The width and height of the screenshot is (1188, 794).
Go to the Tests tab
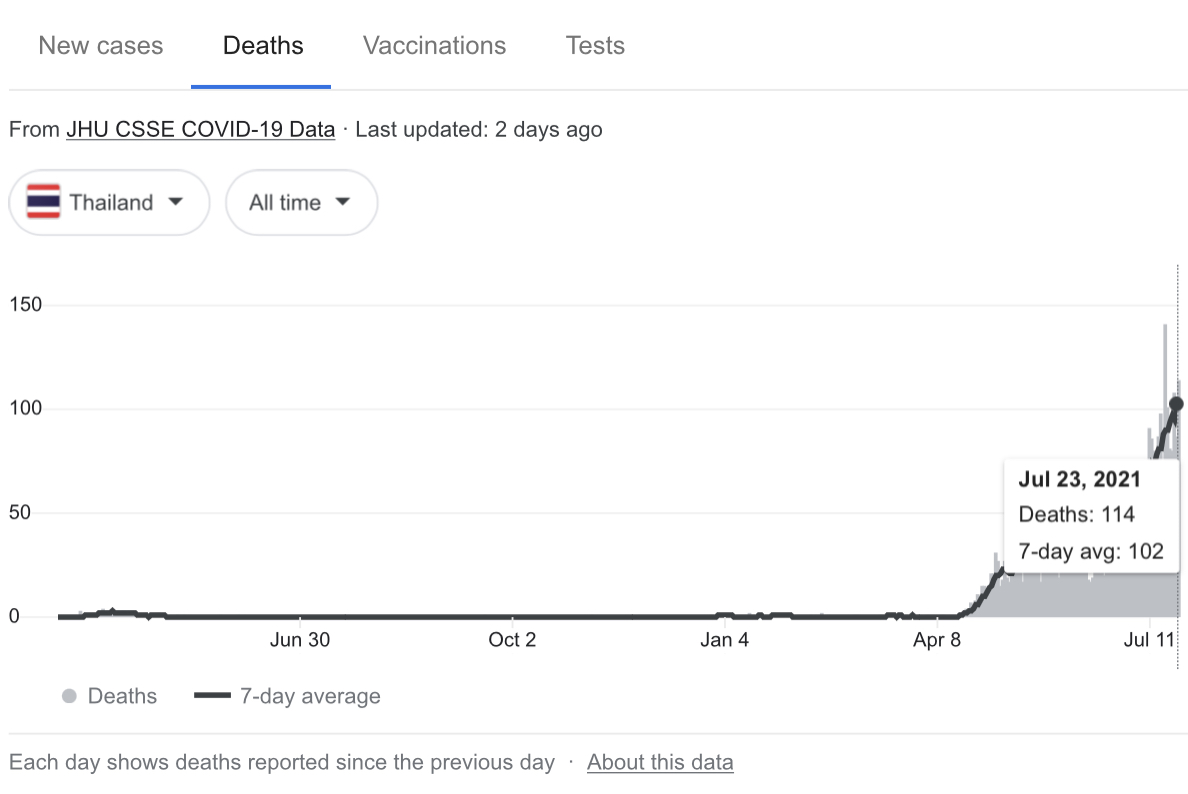(x=595, y=46)
